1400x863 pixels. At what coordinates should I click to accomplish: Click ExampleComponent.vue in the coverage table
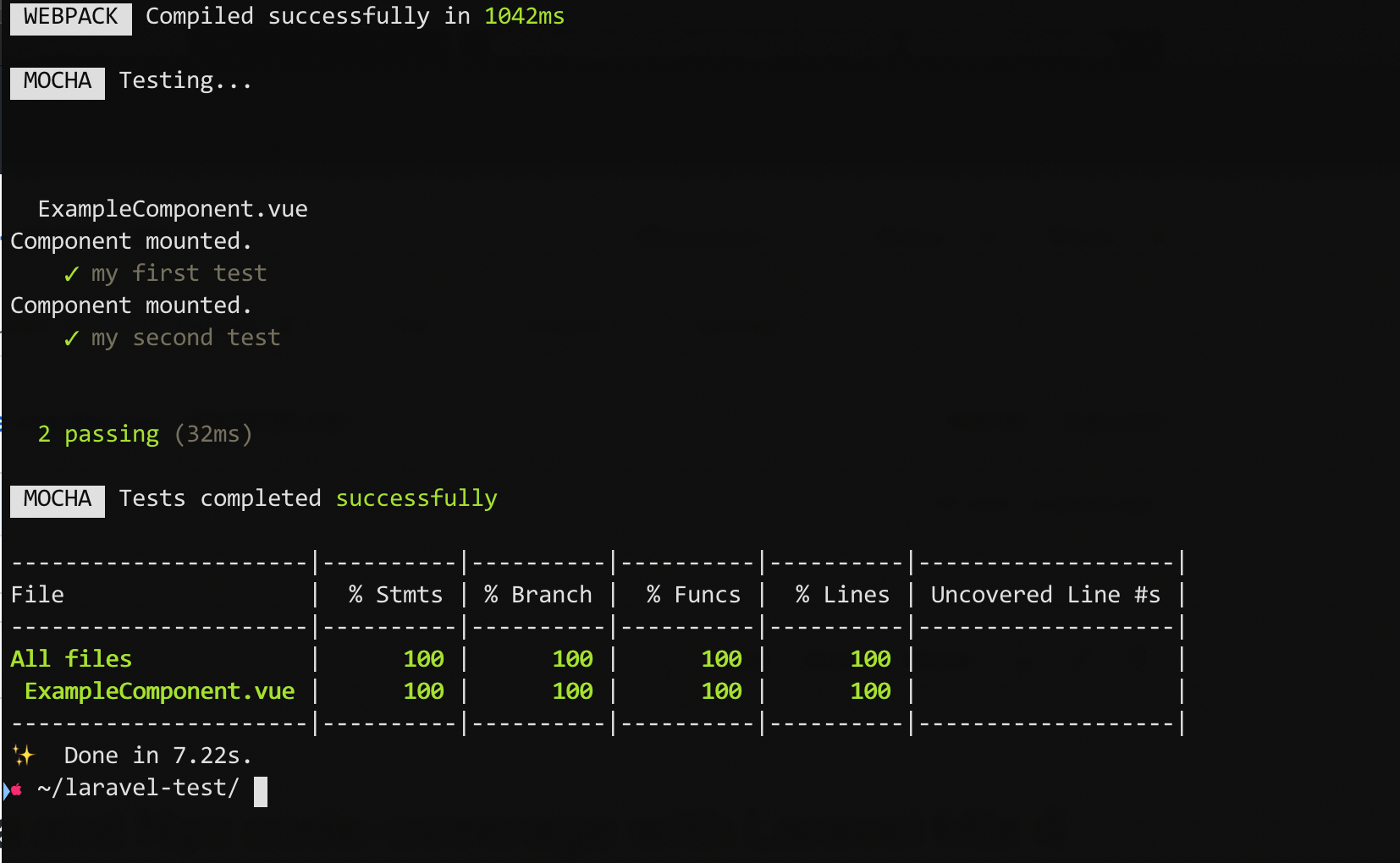[160, 690]
